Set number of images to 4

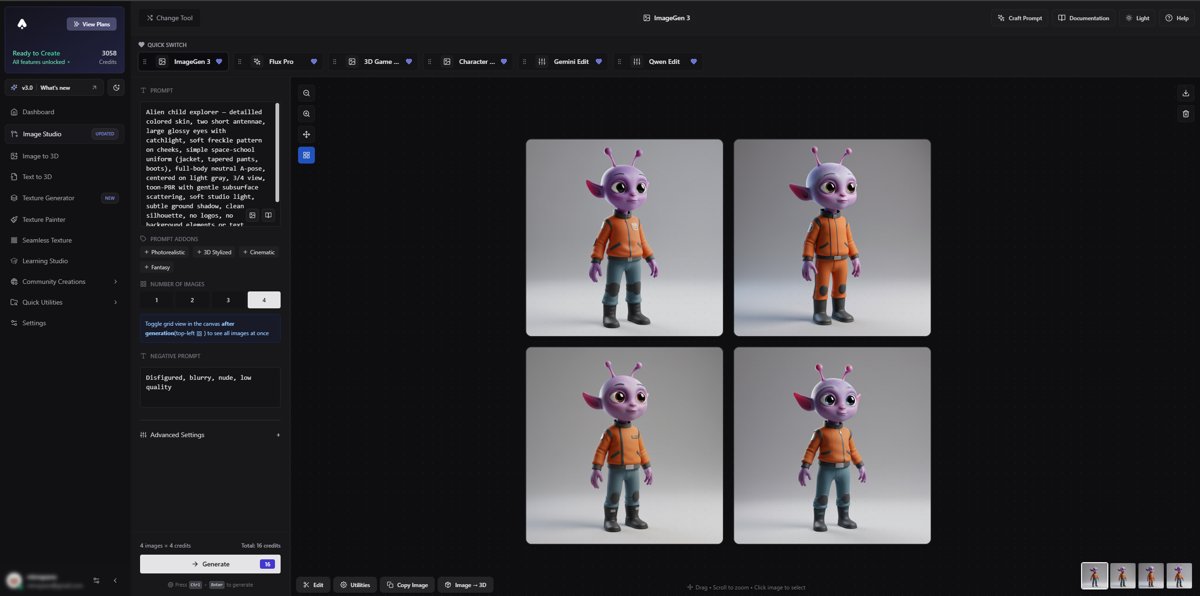[x=264, y=300]
